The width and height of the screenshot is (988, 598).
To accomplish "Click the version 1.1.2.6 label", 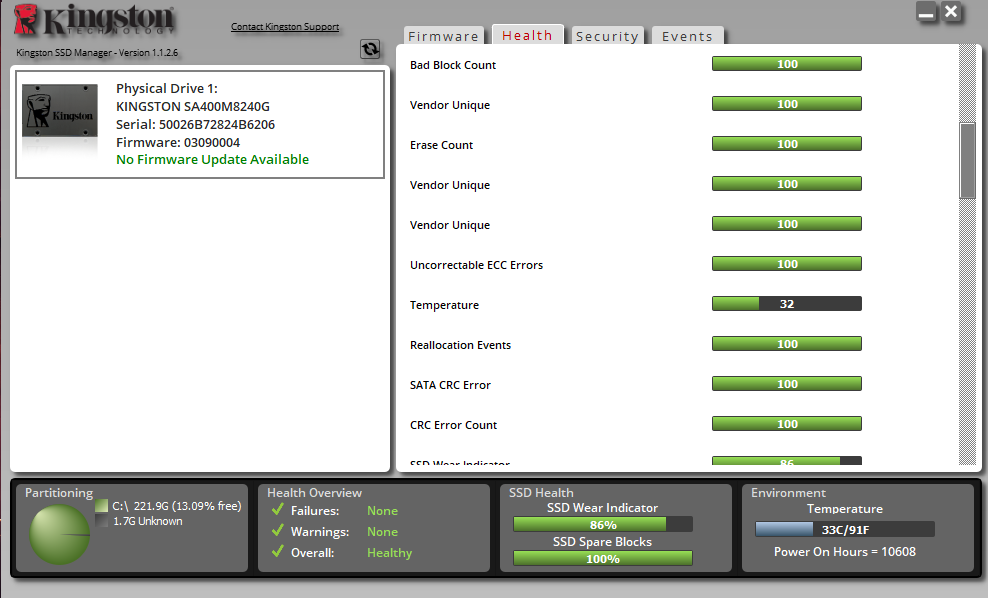I will coord(97,52).
